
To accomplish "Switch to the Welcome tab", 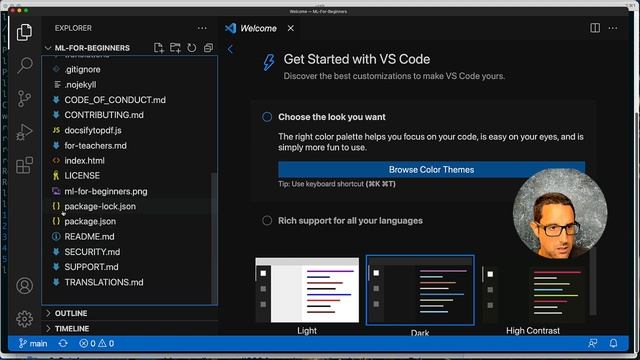I will [x=258, y=28].
